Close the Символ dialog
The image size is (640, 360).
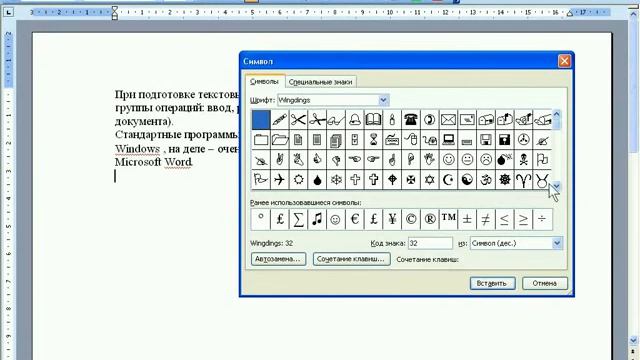[x=564, y=61]
